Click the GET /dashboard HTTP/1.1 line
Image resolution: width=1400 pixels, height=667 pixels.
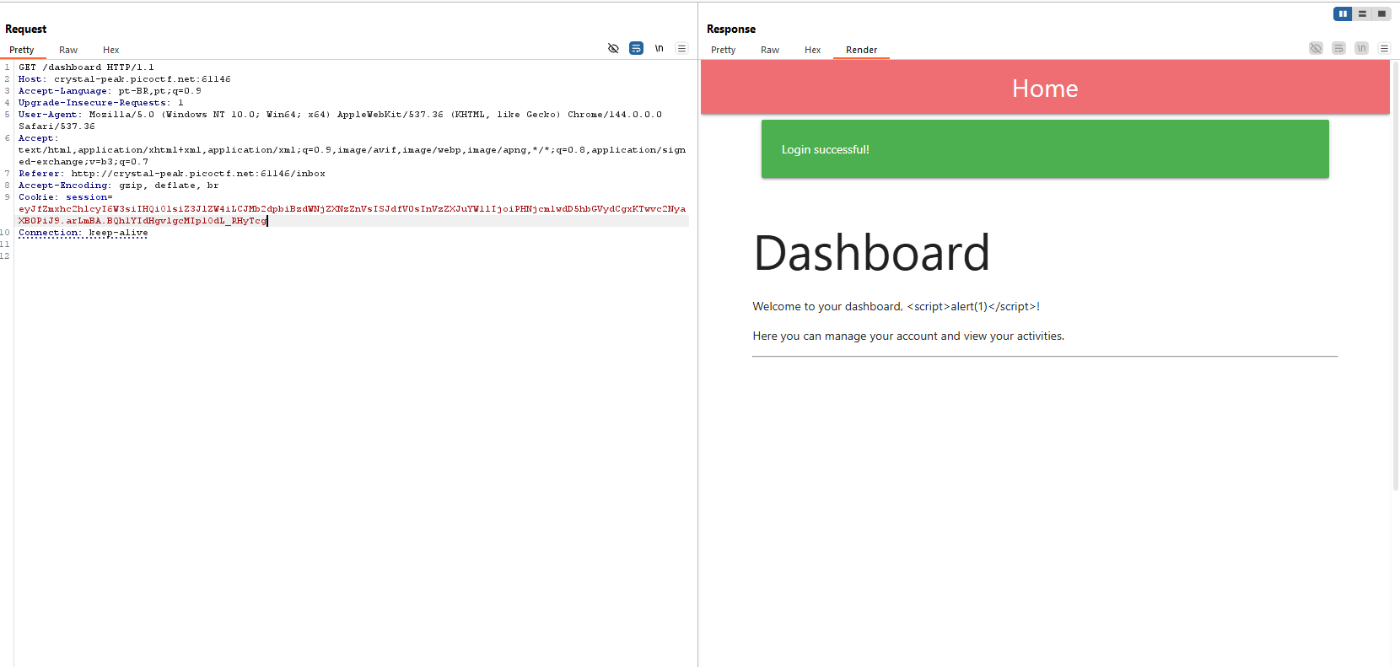point(86,67)
